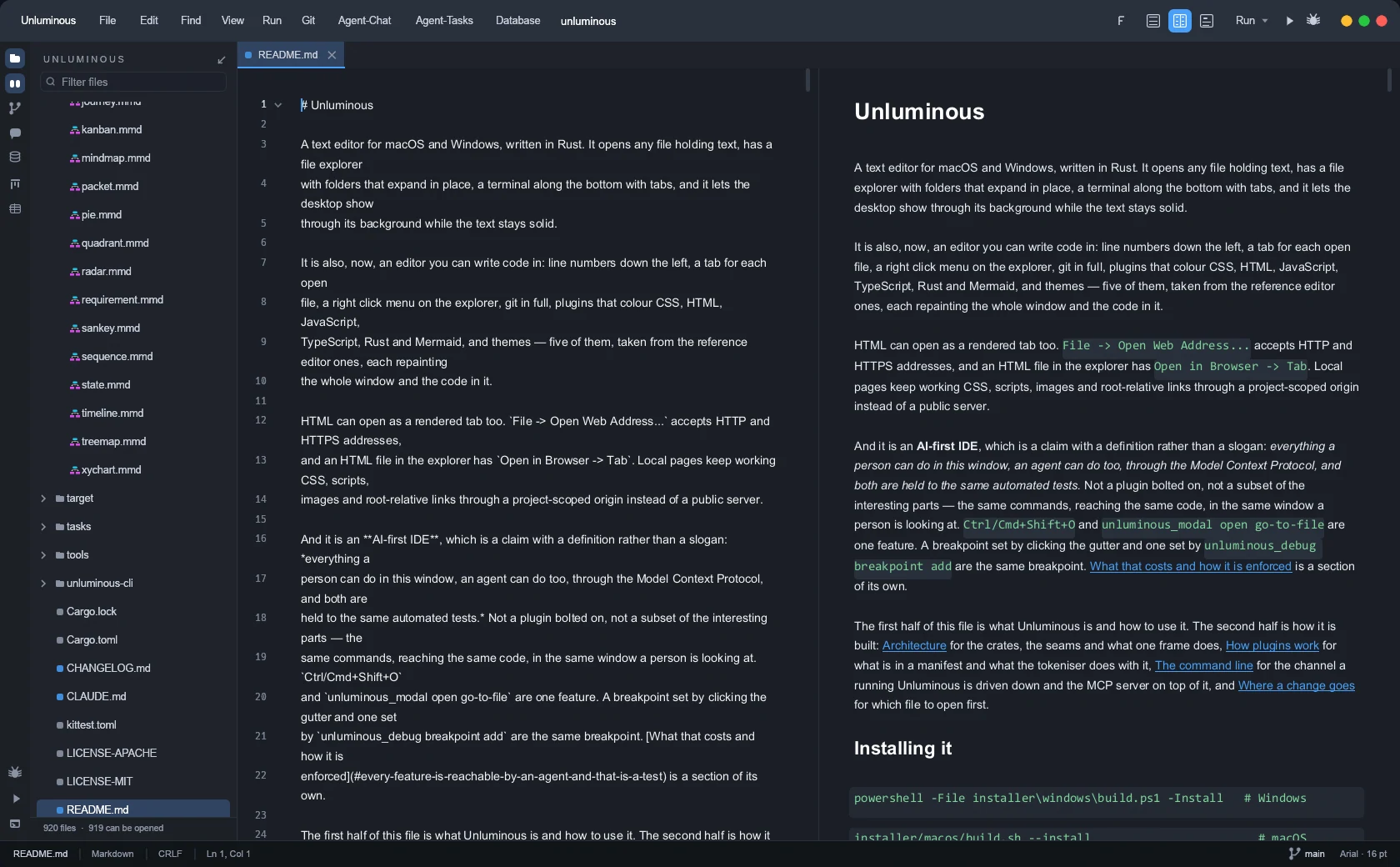Click the '920 files' count in explorer footer
Image resolution: width=1400 pixels, height=867 pixels.
tap(59, 828)
